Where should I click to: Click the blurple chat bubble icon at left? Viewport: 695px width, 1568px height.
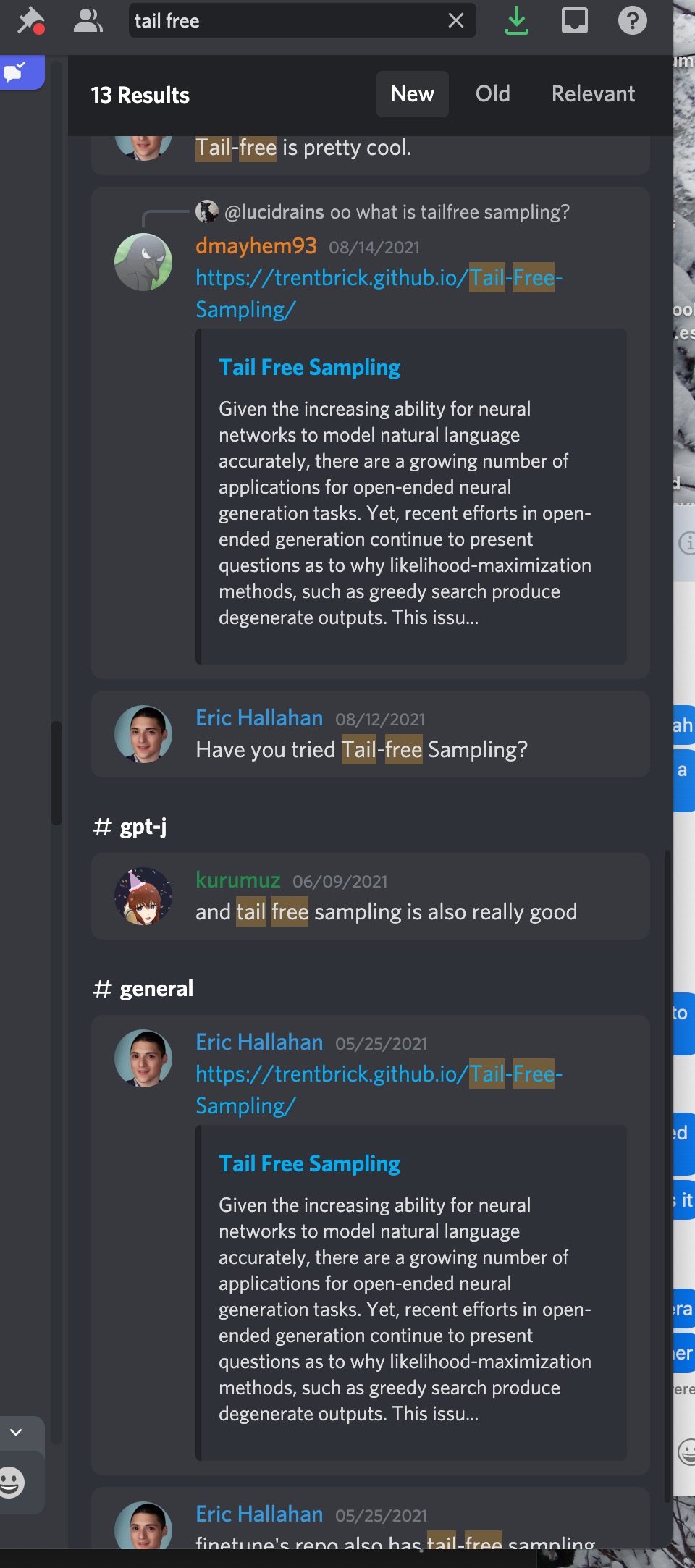click(x=16, y=72)
